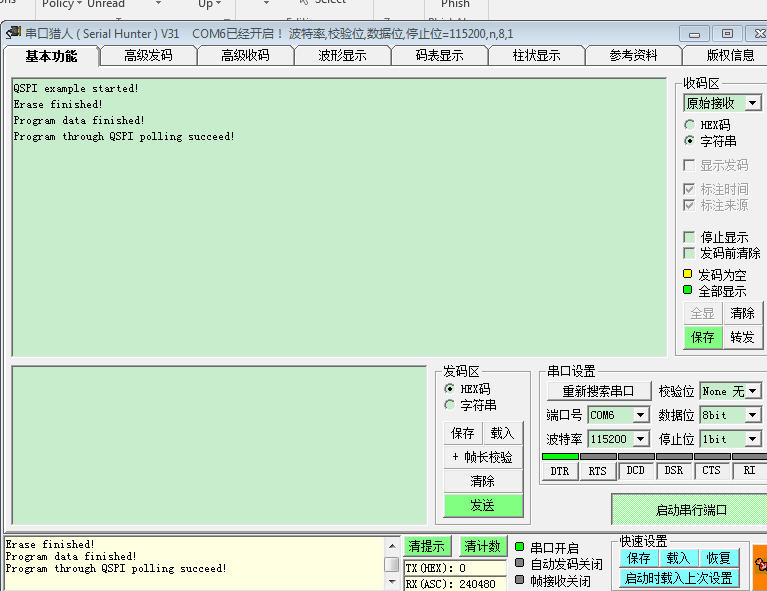Image resolution: width=767 pixels, height=591 pixels.
Task: Click 'Program through QSPI polling succeed!' in the received data area
Action: coord(124,136)
